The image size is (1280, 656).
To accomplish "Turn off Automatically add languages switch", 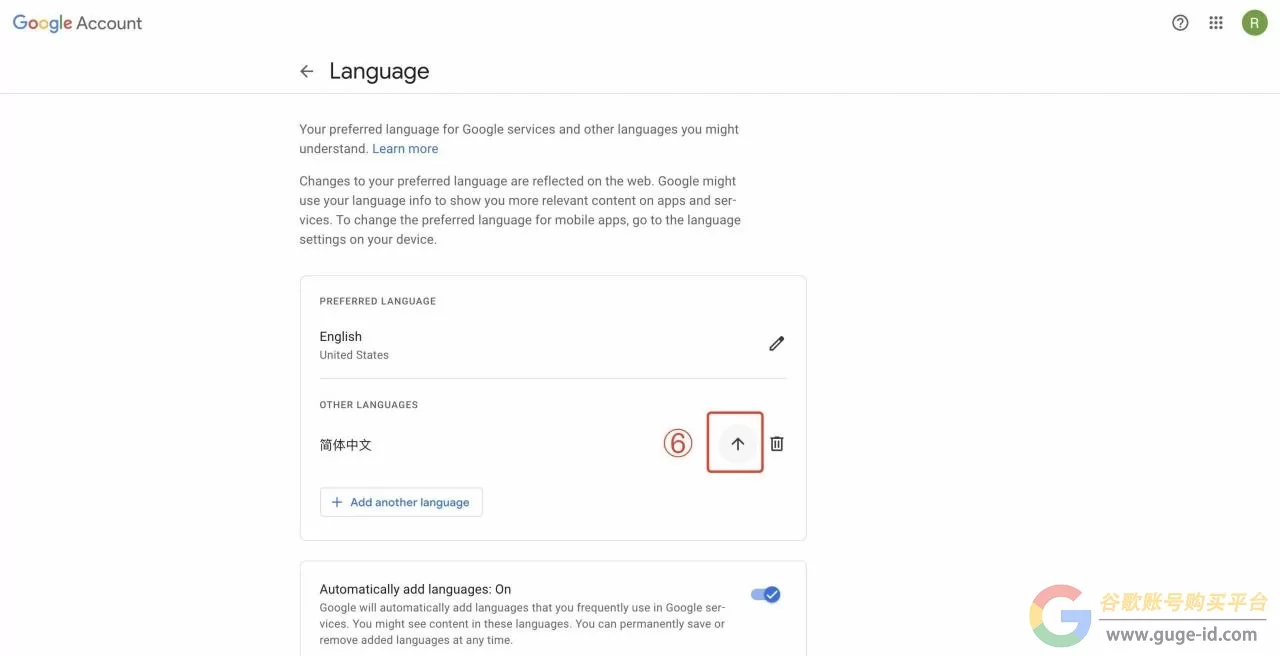I will tap(766, 595).
